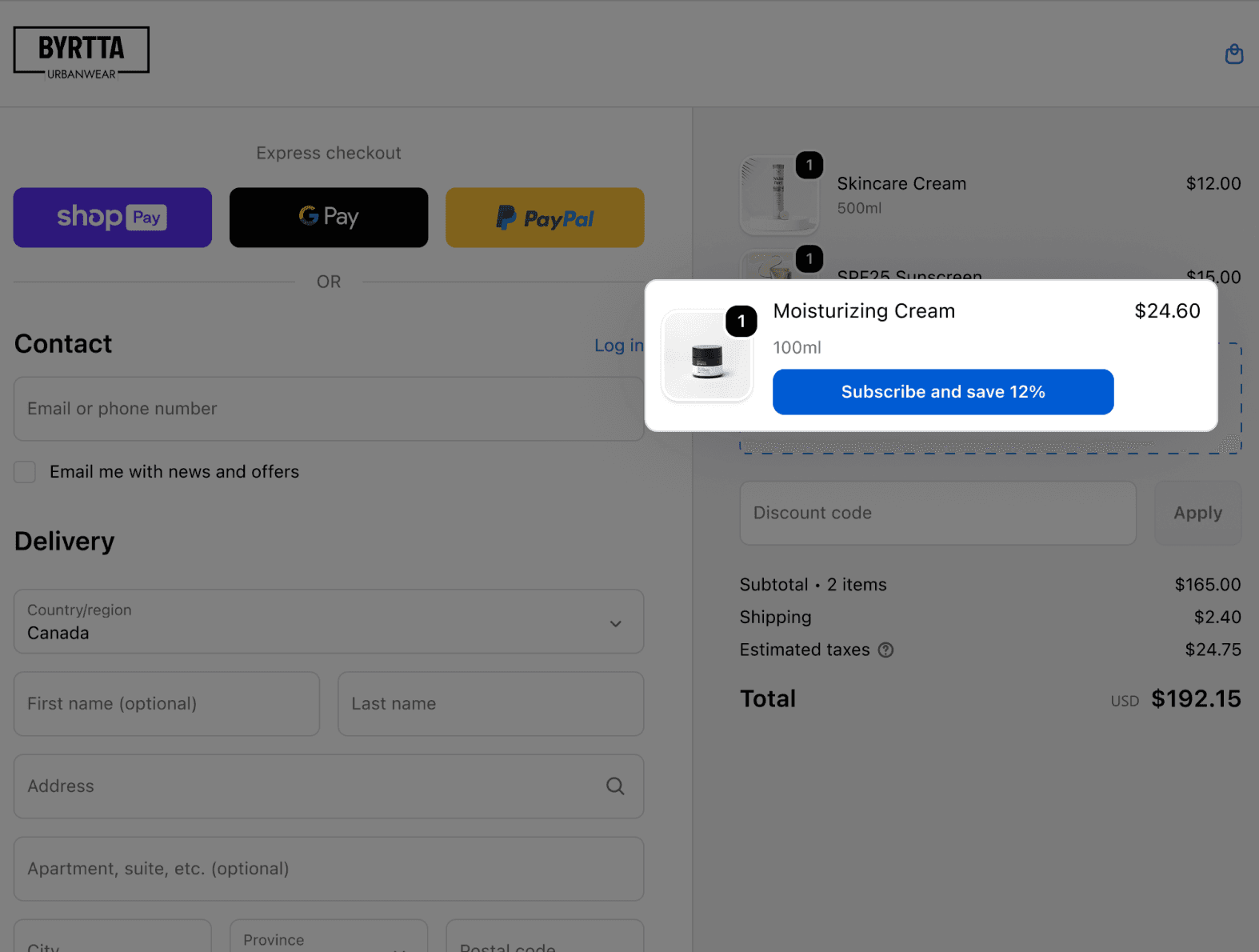Focus the Apartment, suite, etc. field
This screenshot has width=1259, height=952.
[329, 869]
